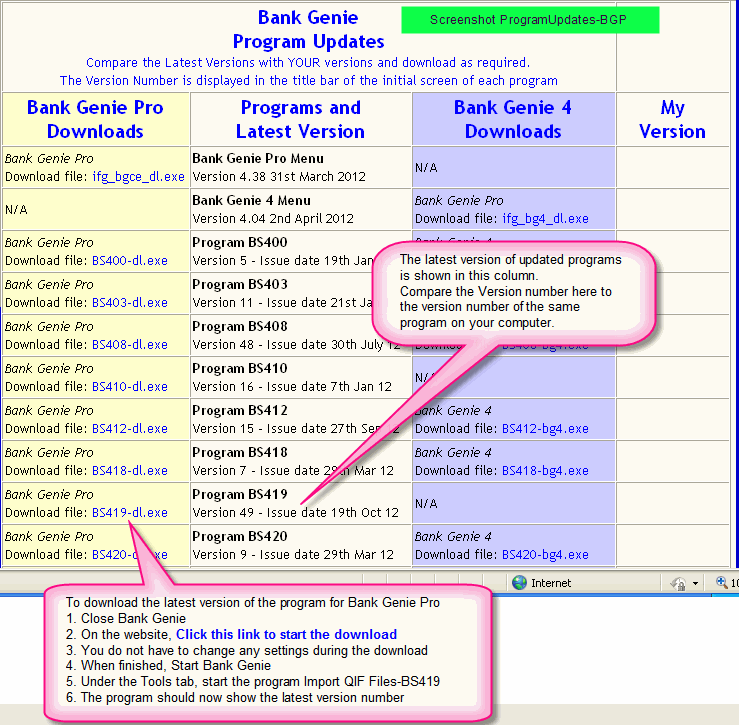
Task: Click the Bank Genie 4 Downloads header
Action: (513, 119)
